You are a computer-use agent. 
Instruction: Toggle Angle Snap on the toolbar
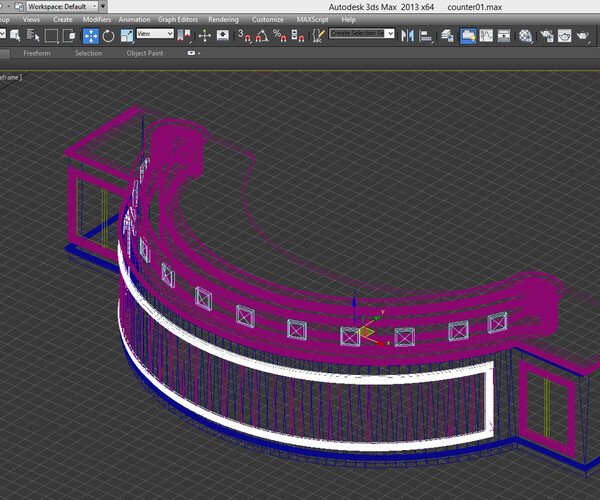[x=262, y=35]
